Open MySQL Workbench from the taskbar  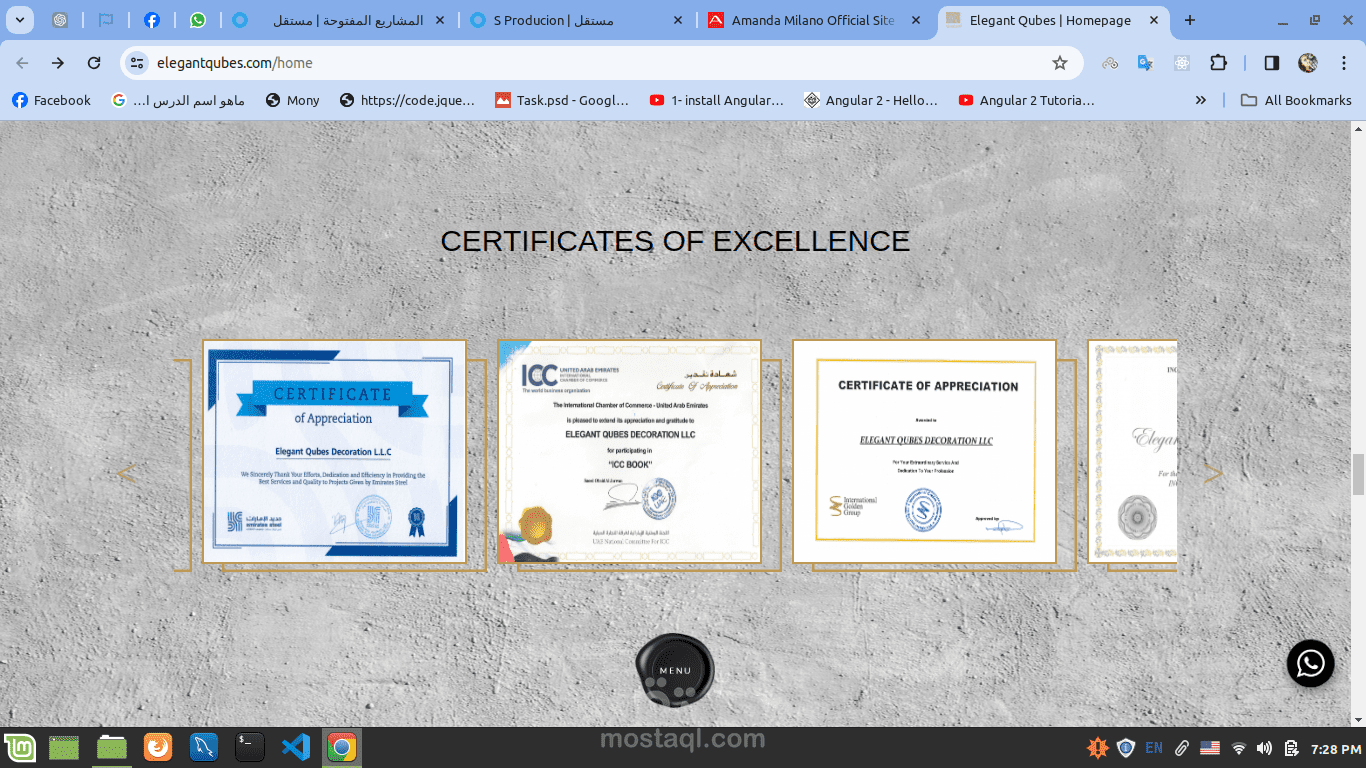[204, 748]
